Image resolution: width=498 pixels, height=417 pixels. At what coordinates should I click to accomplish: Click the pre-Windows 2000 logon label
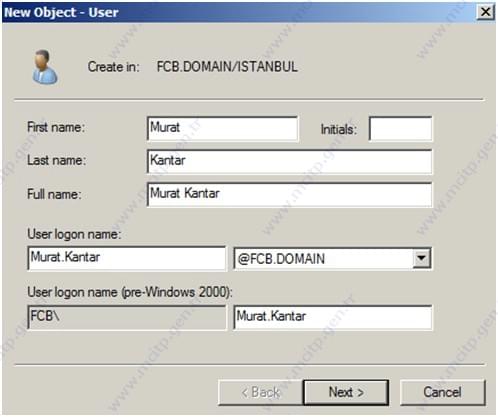pos(130,293)
